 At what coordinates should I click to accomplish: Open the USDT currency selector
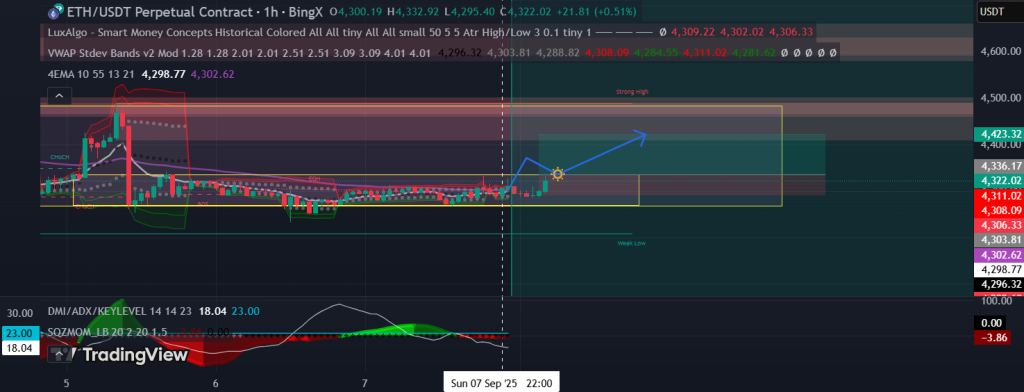[993, 11]
